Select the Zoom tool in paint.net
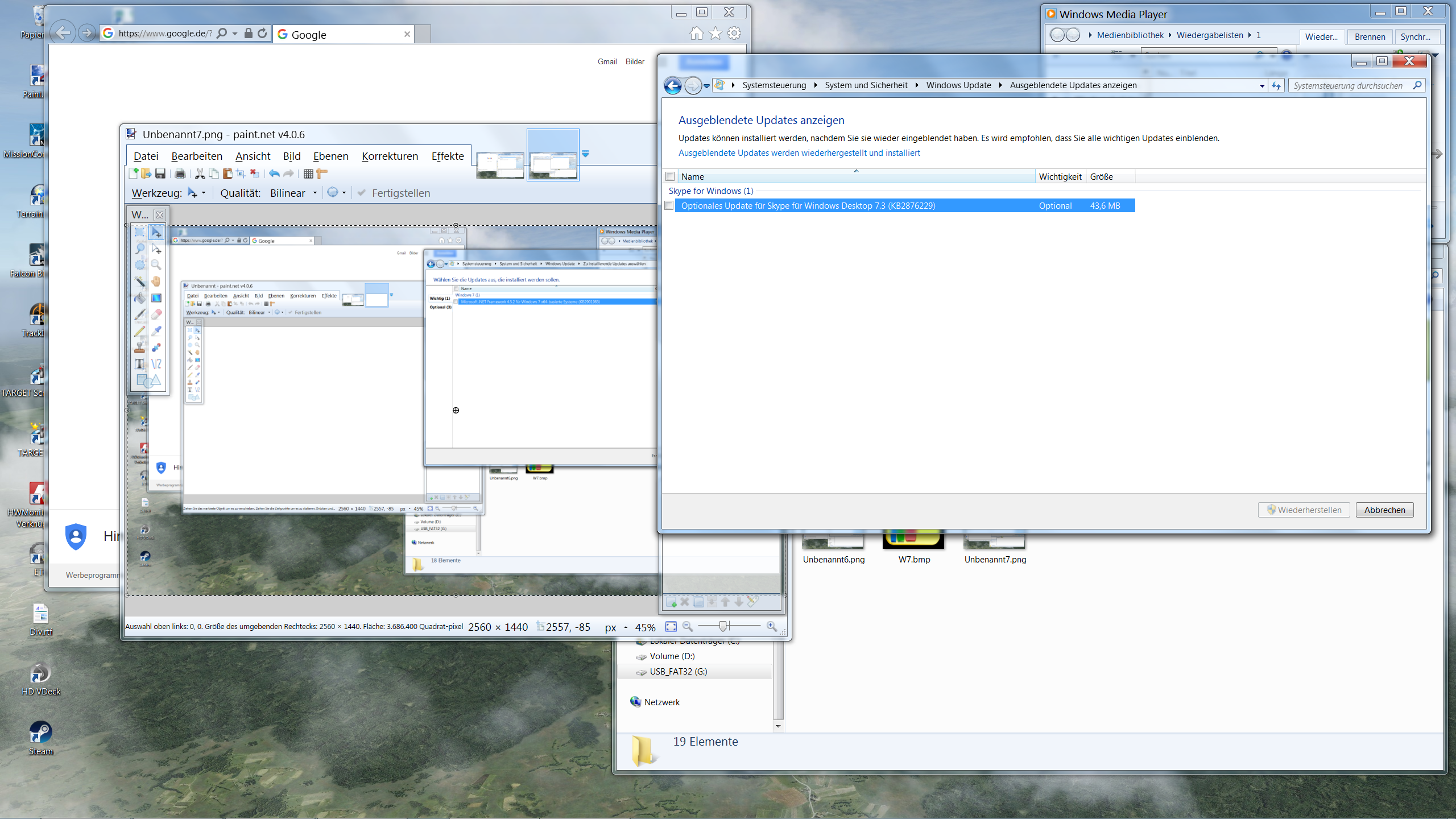Viewport: 1456px width, 819px height. click(156, 265)
